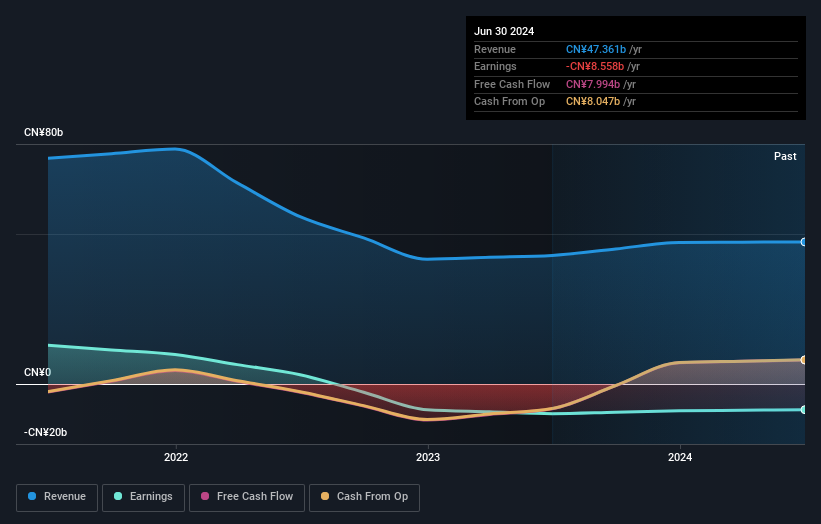Click the 2023 x-axis label

(x=428, y=457)
